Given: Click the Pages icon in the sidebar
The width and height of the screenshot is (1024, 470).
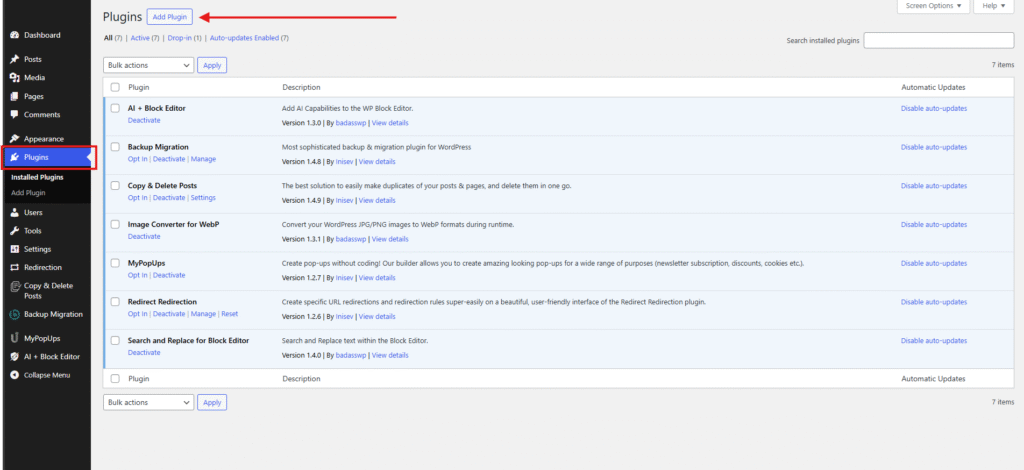Looking at the screenshot, I should [x=15, y=97].
